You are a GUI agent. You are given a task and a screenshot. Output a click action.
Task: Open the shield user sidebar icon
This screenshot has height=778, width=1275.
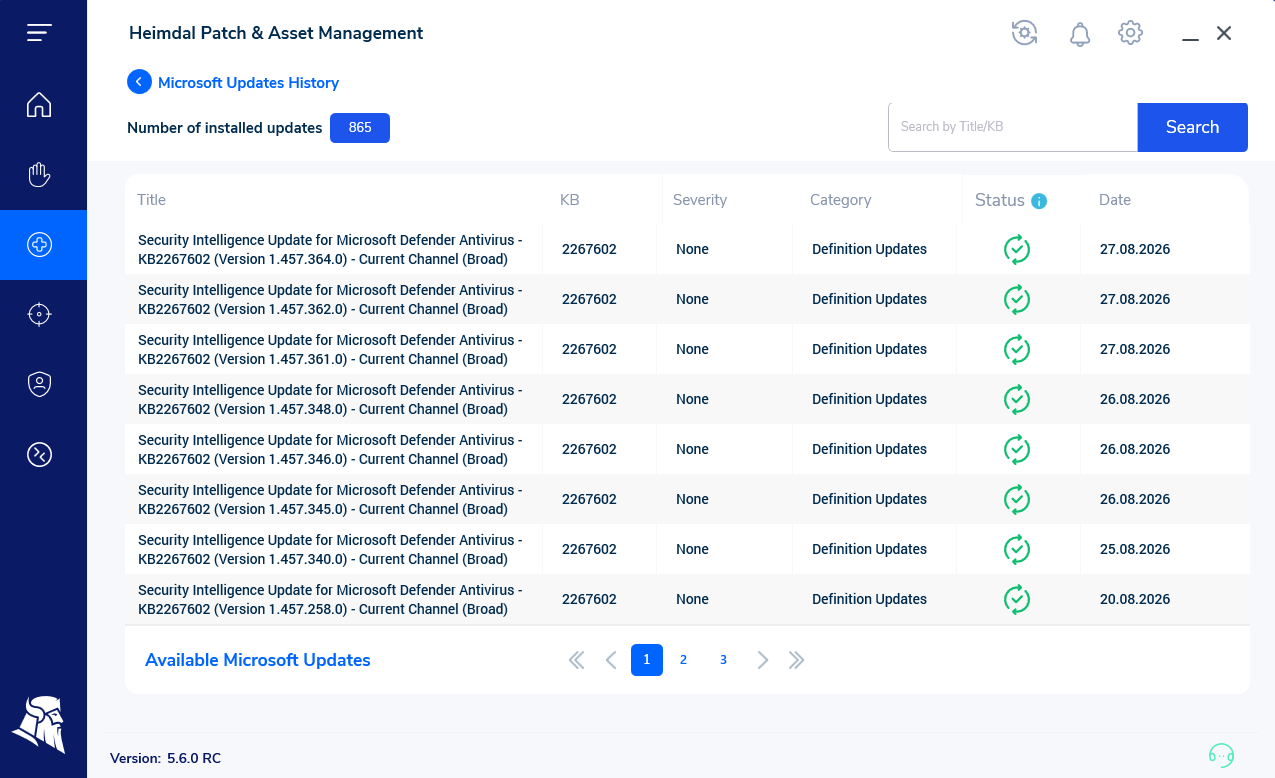pos(39,384)
